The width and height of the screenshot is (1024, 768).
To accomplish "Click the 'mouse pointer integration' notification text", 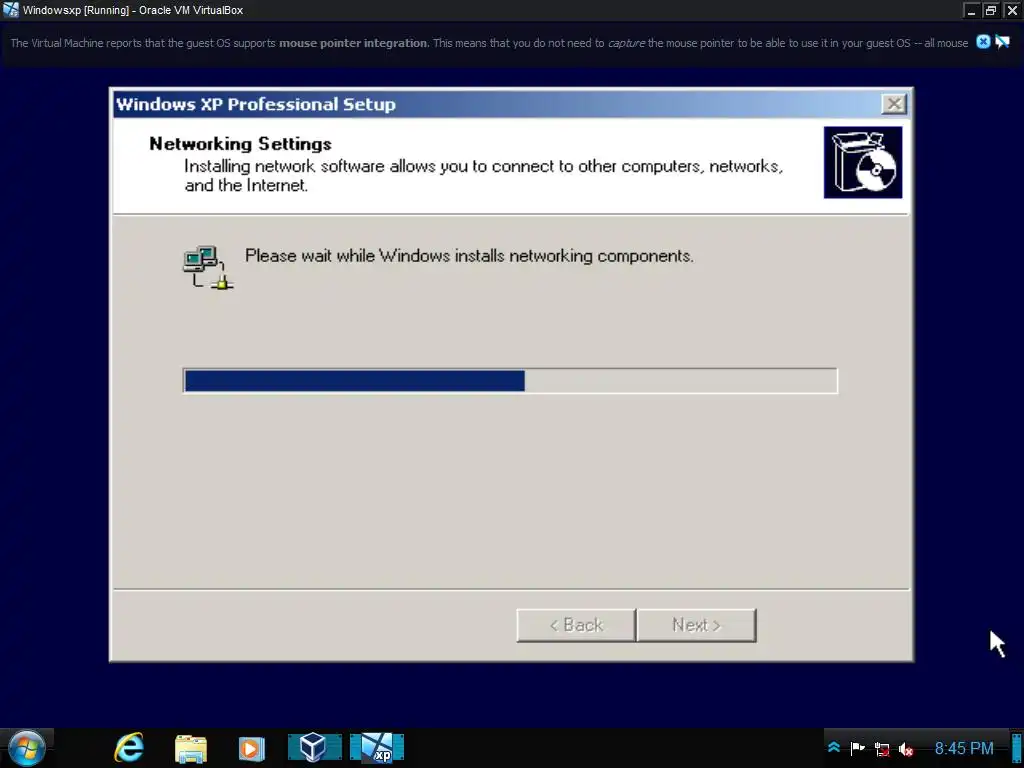I will (x=353, y=43).
